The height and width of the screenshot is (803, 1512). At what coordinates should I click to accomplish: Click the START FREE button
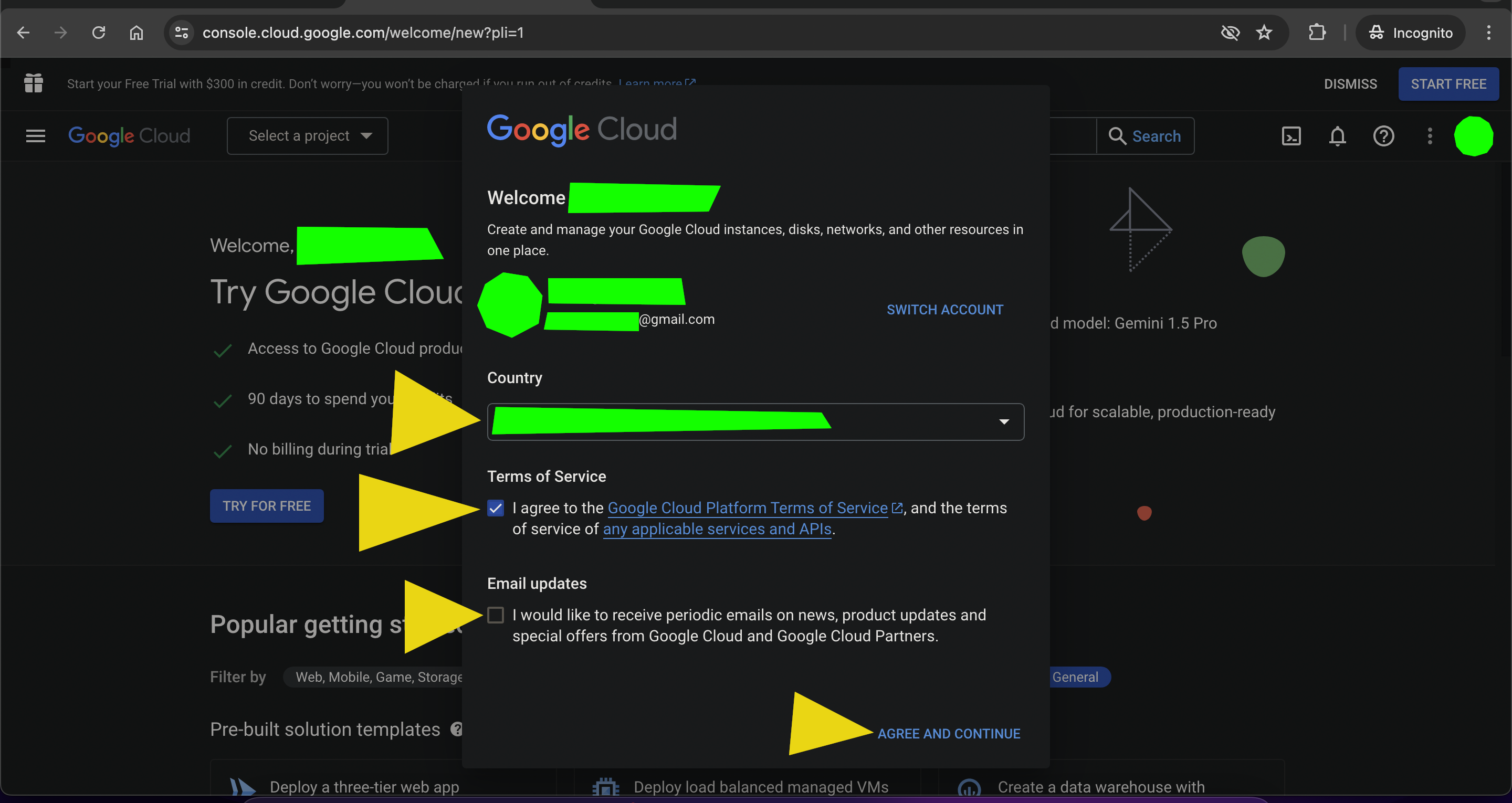[x=1448, y=84]
